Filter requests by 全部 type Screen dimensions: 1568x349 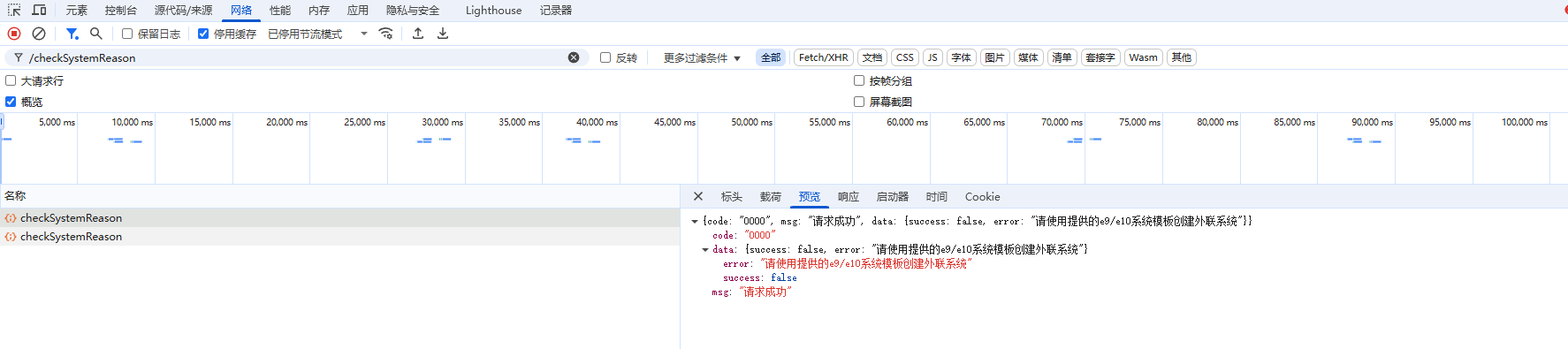point(772,57)
